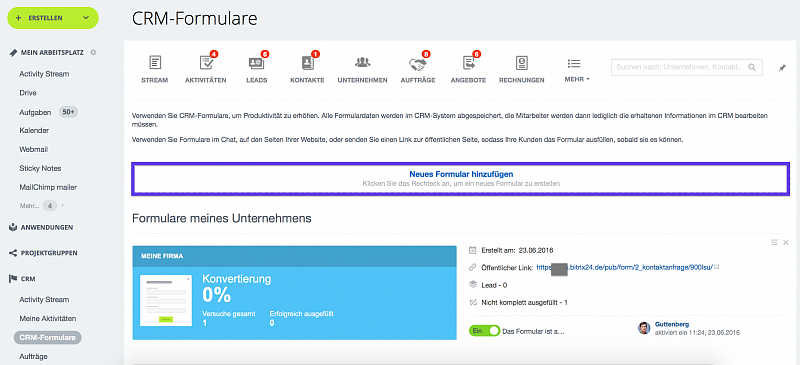Open MailChimp mailer in the sidebar
This screenshot has height=365, width=800.
(48, 187)
